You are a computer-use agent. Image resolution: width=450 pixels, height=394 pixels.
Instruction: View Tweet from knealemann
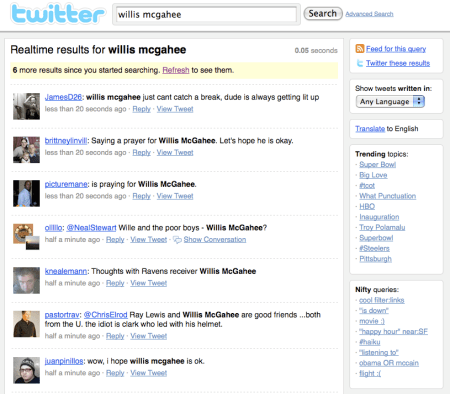(149, 283)
